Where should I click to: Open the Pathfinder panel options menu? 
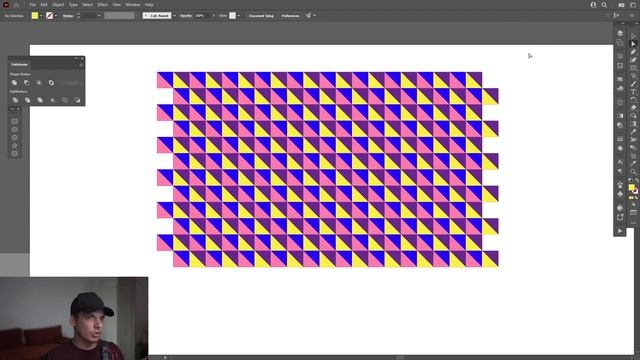(x=81, y=64)
